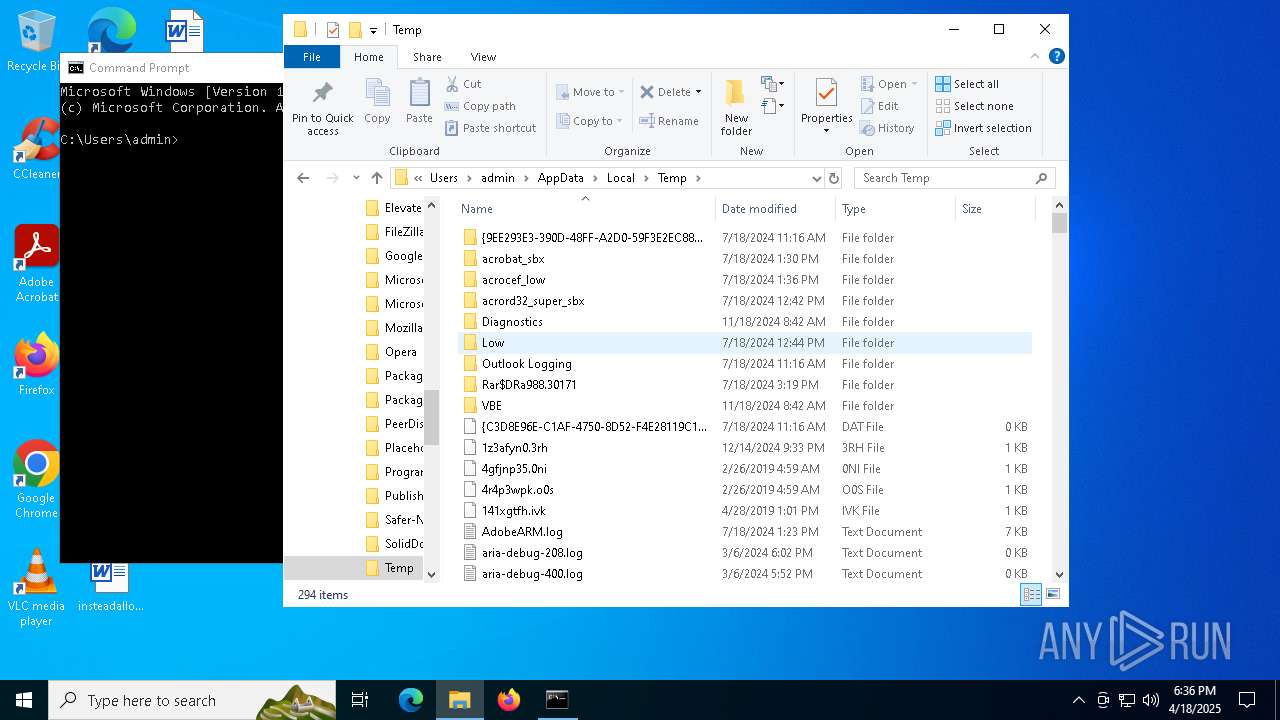The image size is (1280, 720).
Task: Click Pin to Quick access icon
Action: (322, 107)
